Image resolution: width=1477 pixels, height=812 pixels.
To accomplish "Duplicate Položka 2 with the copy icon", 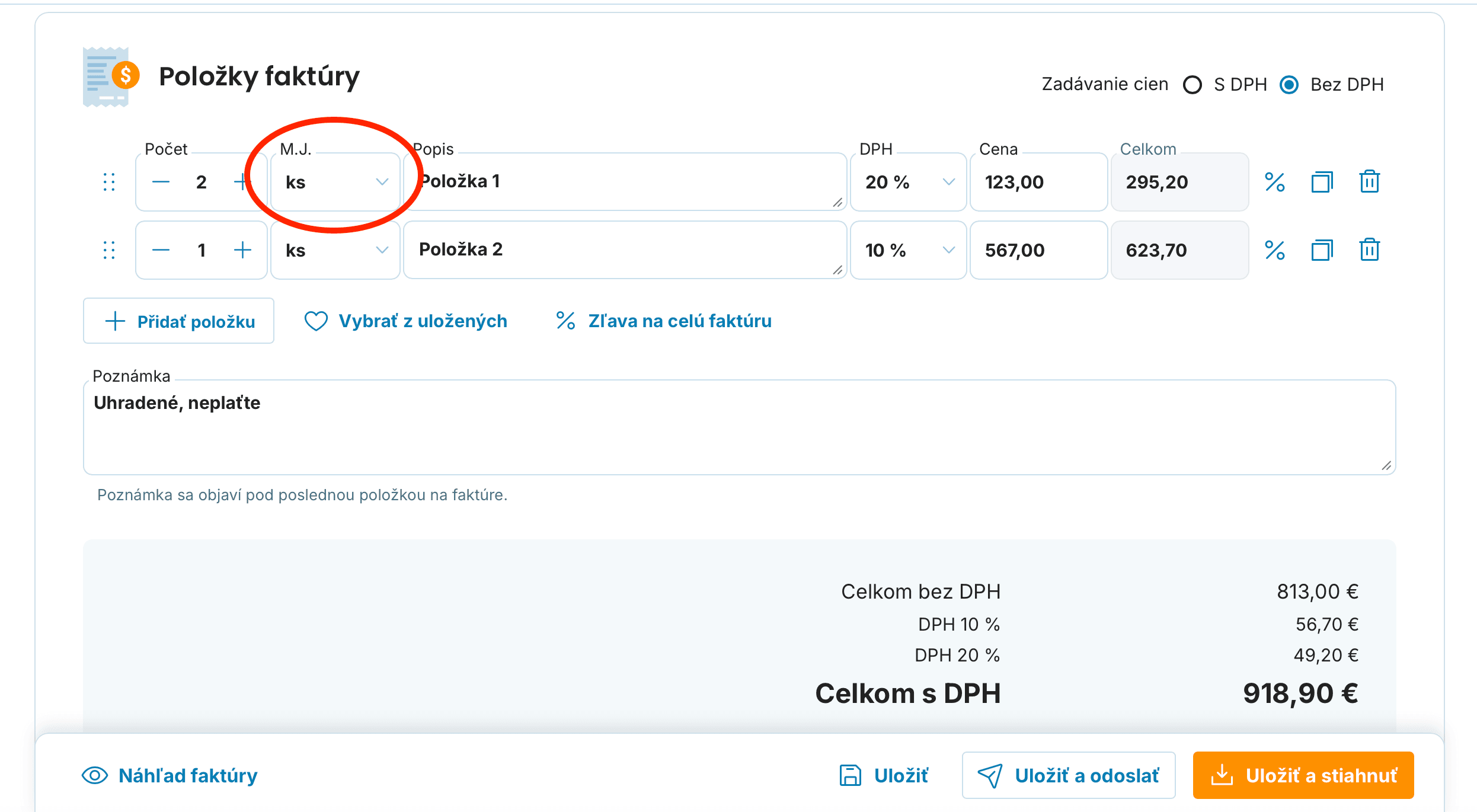I will [1322, 250].
